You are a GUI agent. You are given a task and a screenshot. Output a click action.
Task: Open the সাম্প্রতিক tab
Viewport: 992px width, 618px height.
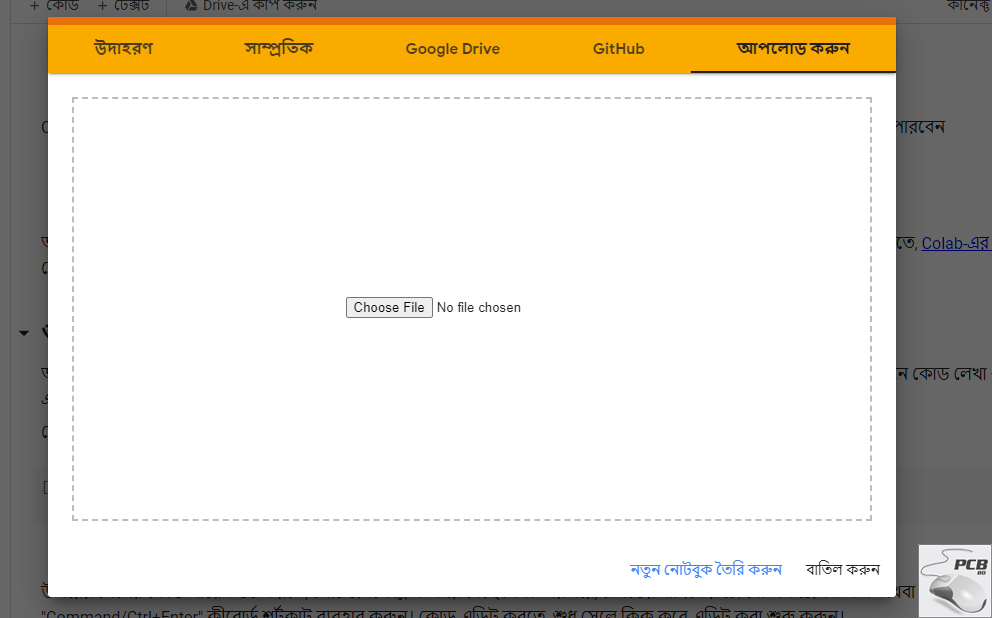pyautogui.click(x=278, y=49)
